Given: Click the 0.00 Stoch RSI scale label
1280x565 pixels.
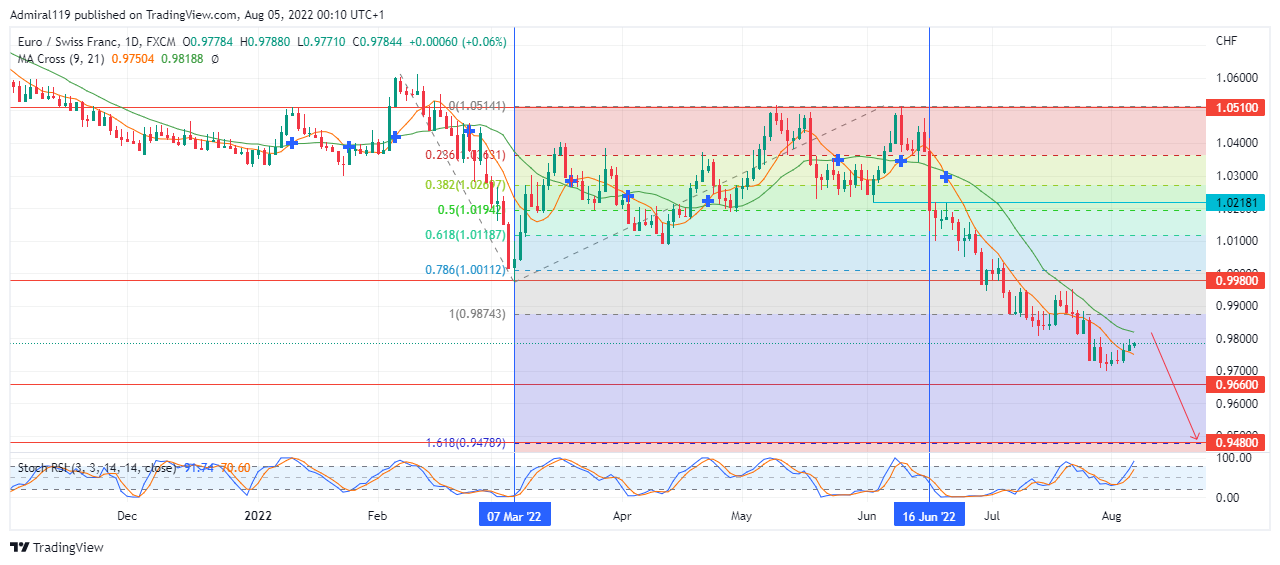Looking at the screenshot, I should pyautogui.click(x=1228, y=498).
